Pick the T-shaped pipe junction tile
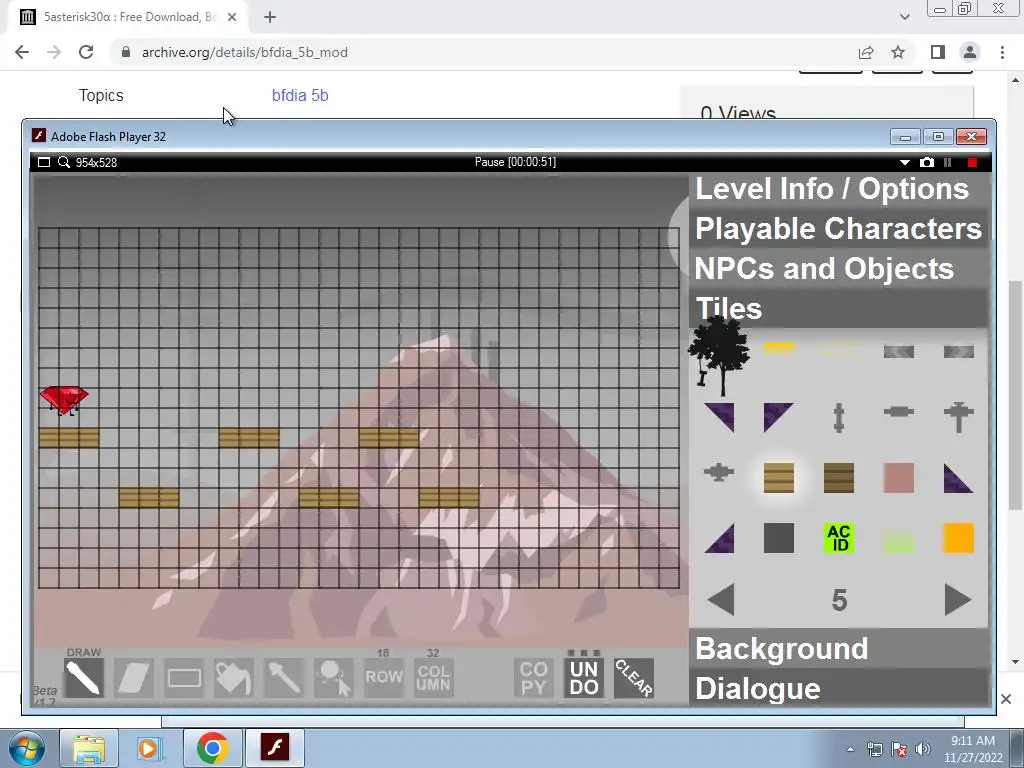 [959, 417]
